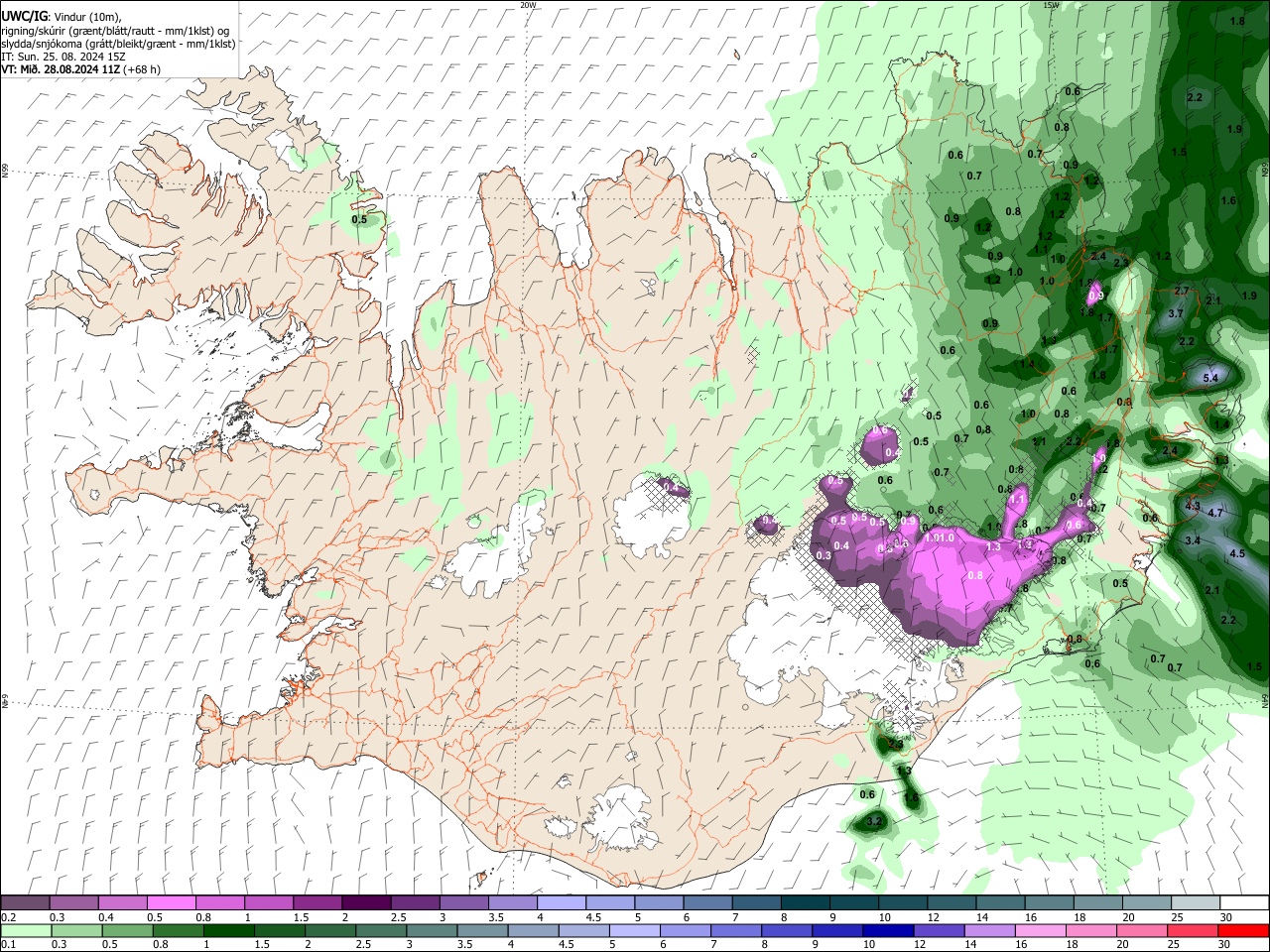The image size is (1270, 952).
Task: Click the '3.2' value off the south coast
Action: (x=874, y=822)
